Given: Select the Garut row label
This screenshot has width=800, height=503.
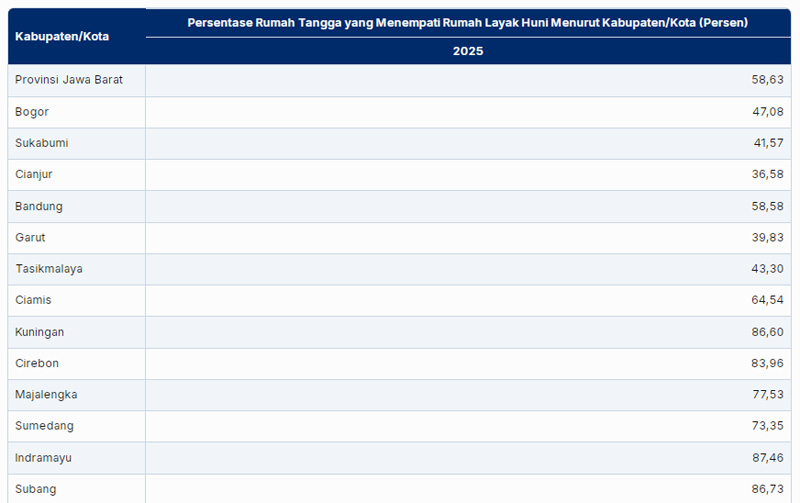Looking at the screenshot, I should click(30, 237).
